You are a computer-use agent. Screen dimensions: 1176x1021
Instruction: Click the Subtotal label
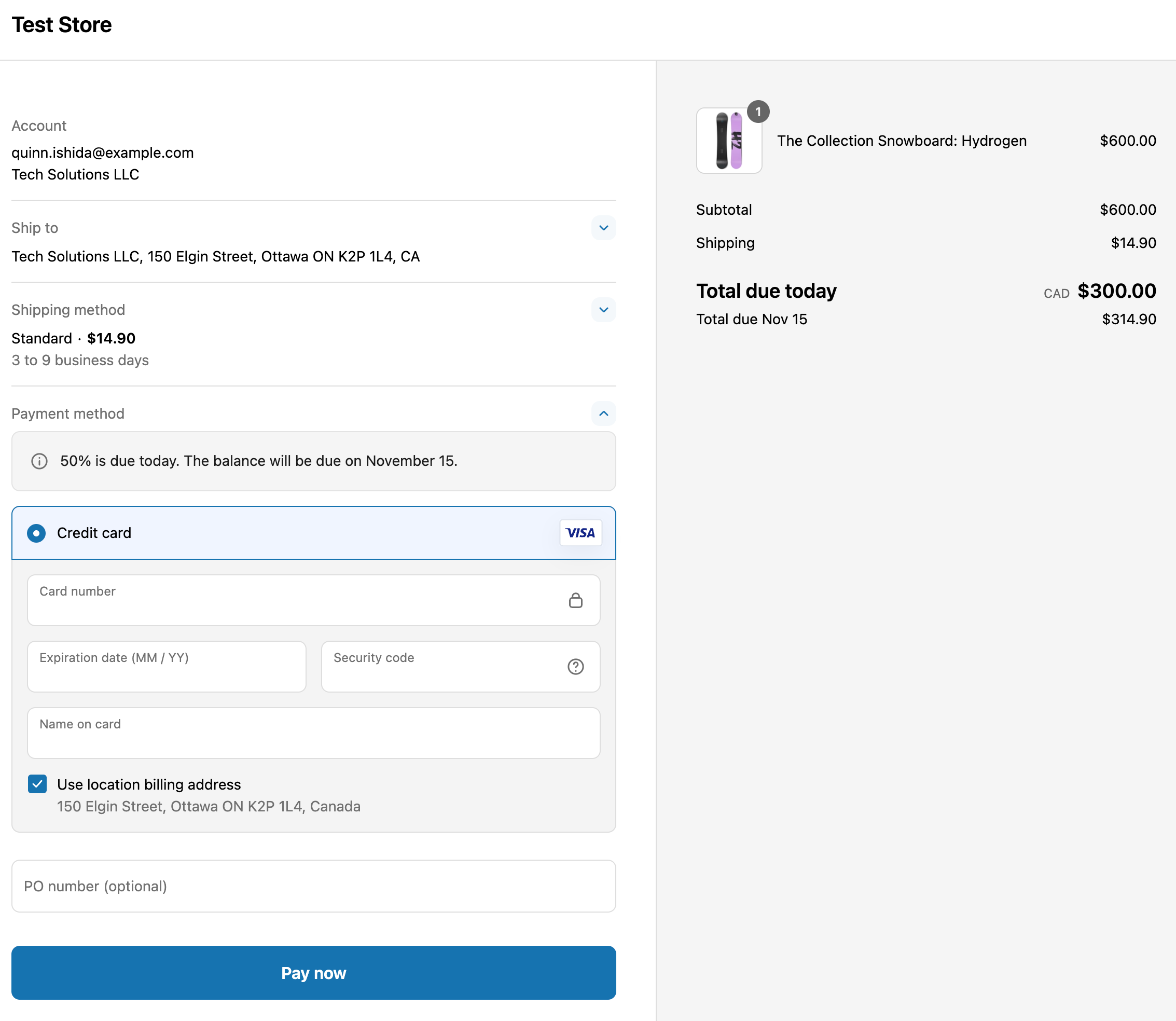click(724, 210)
